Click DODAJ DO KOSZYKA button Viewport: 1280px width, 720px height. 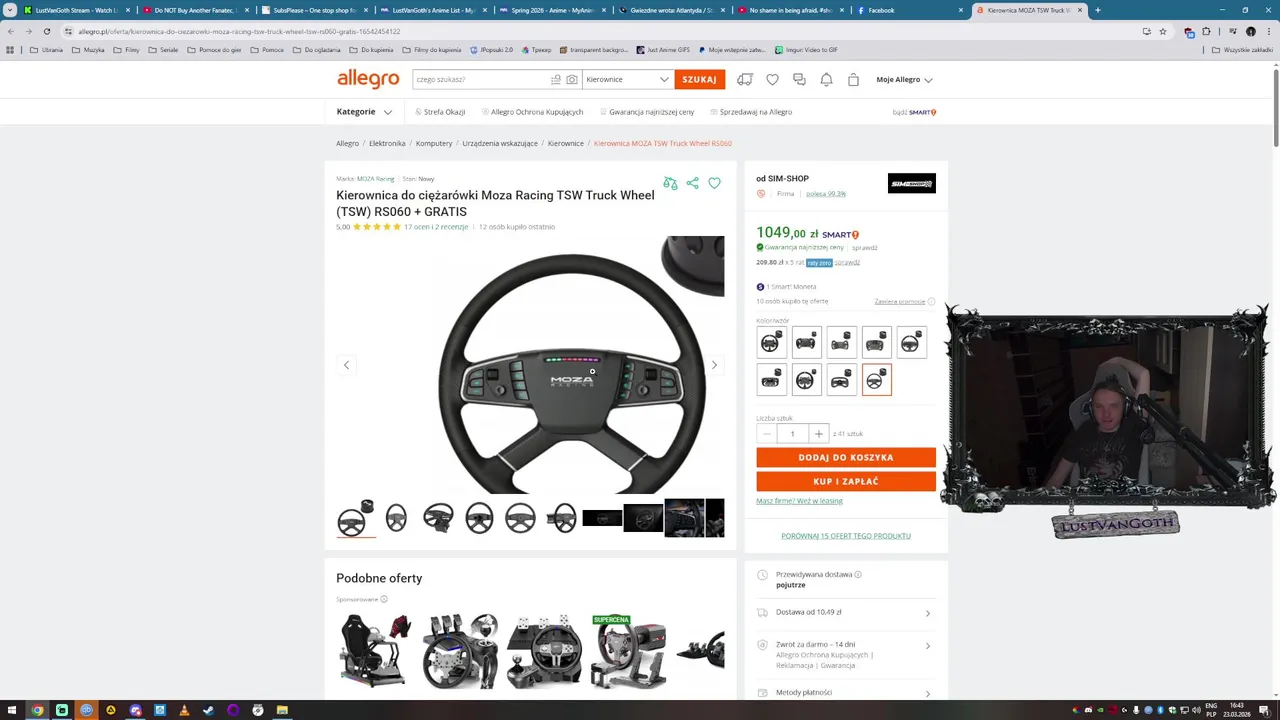(846, 457)
